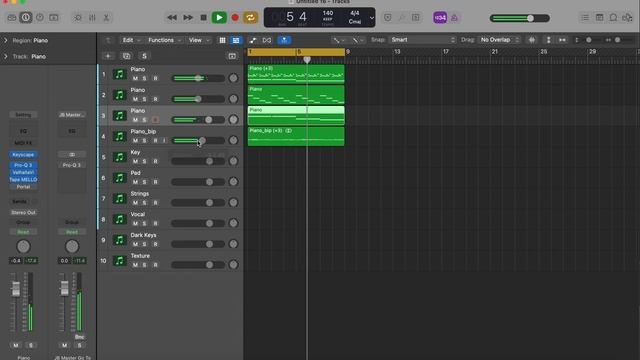Mute track 1 Piano
This screenshot has height=360, width=640.
pos(135,78)
